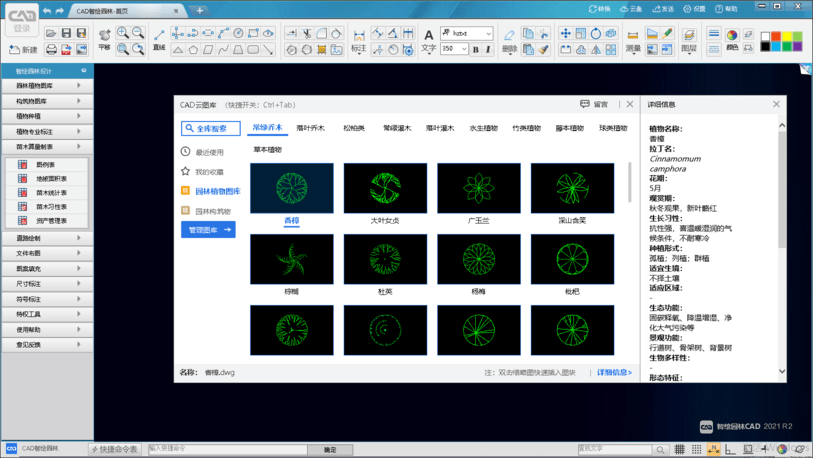Click the 测量 (Measure) tool icon
This screenshot has width=813, height=458.
[633, 37]
